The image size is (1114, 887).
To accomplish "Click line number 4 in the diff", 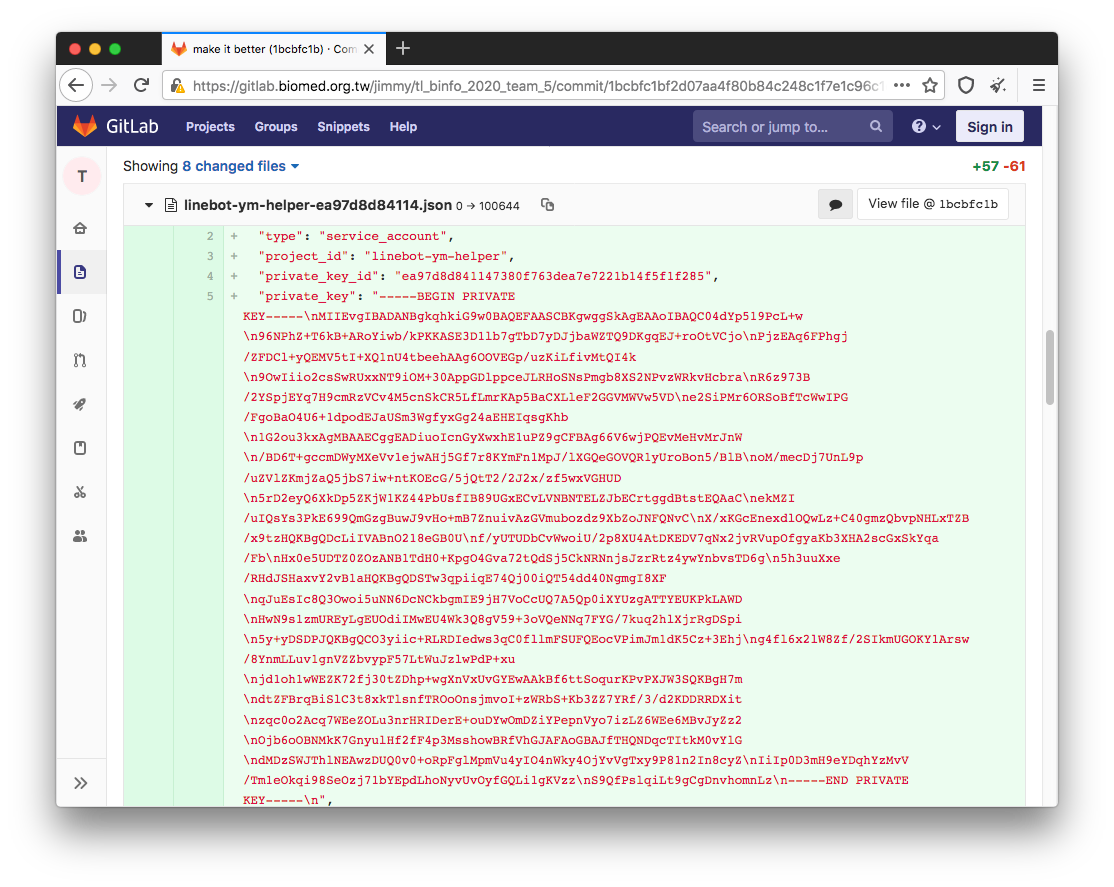I will [210, 276].
